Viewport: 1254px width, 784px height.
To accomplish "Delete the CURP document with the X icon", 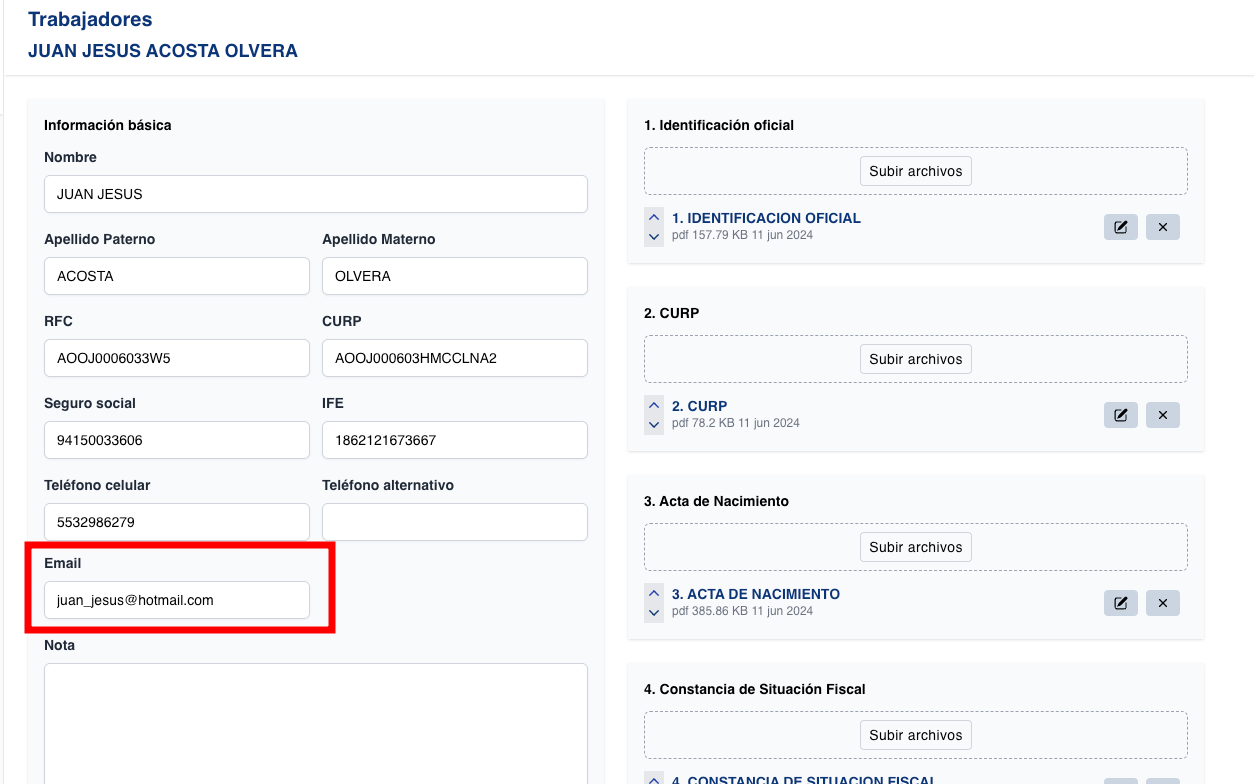I will [1162, 415].
